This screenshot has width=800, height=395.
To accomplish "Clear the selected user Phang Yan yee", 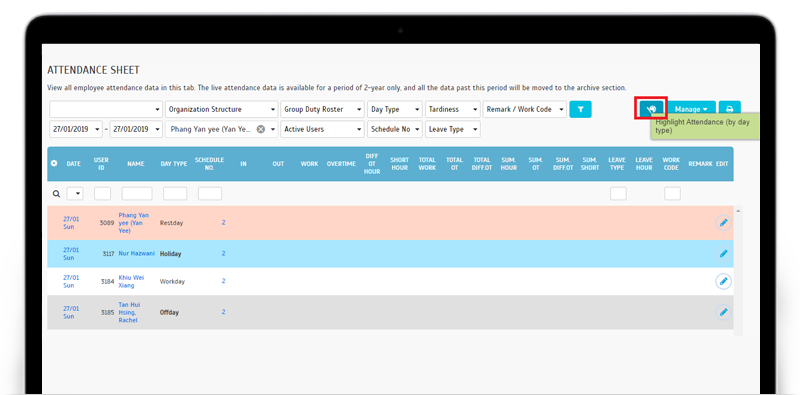I will (x=261, y=129).
